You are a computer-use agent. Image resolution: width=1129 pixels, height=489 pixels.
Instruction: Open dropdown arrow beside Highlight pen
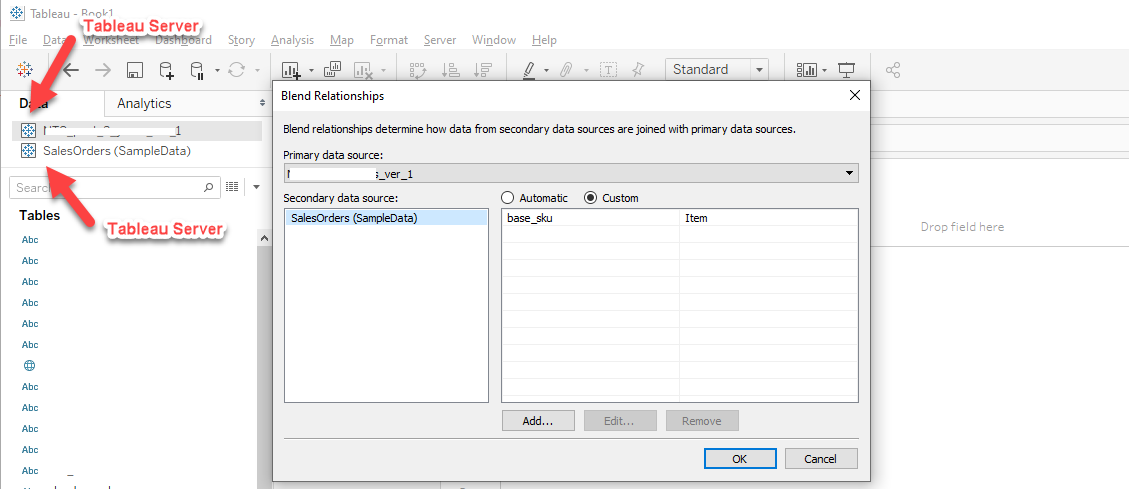[546, 71]
